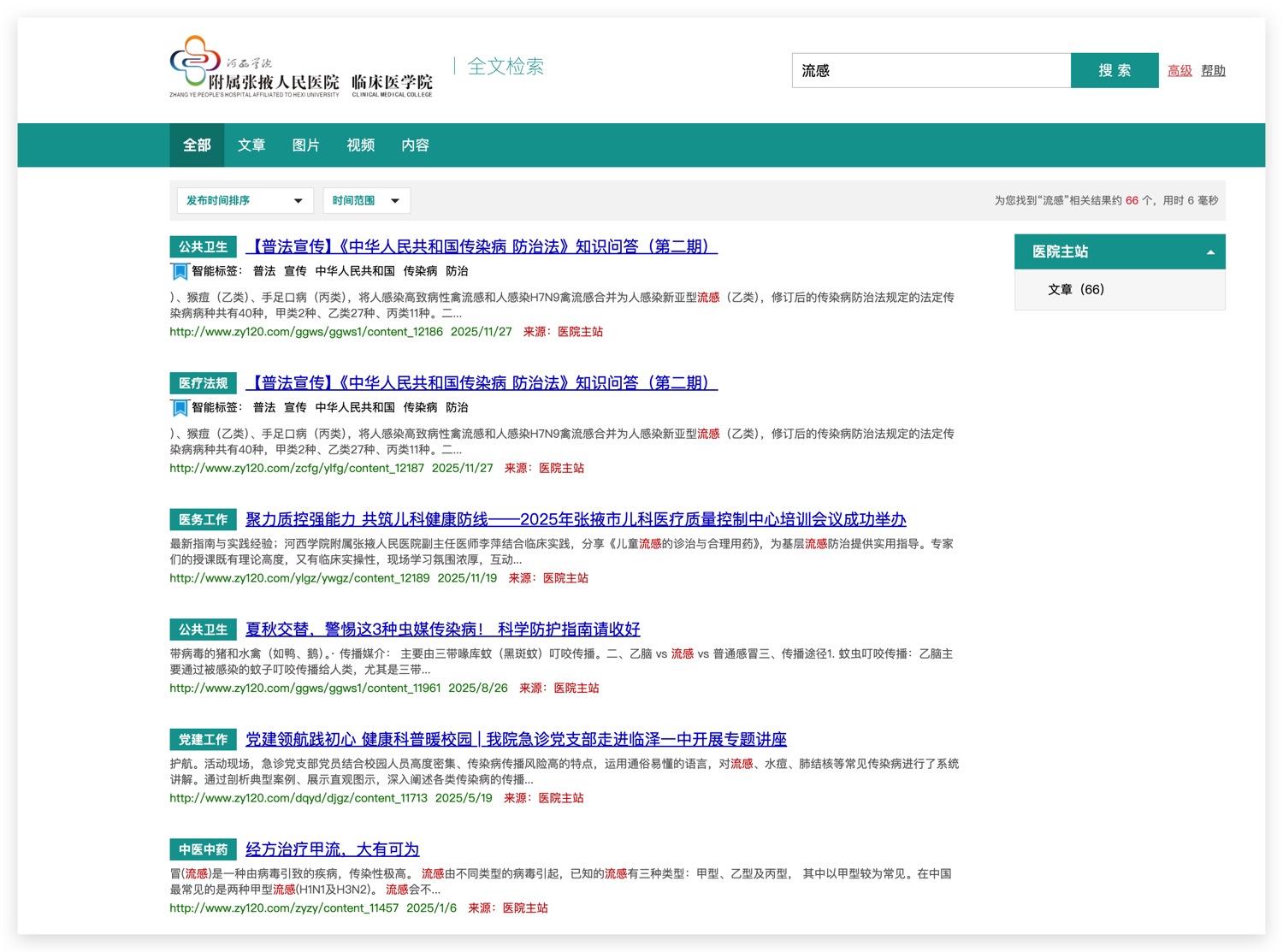The image size is (1283, 952).
Task: Click the smart tag bookmark icon on first result
Action: [x=180, y=270]
